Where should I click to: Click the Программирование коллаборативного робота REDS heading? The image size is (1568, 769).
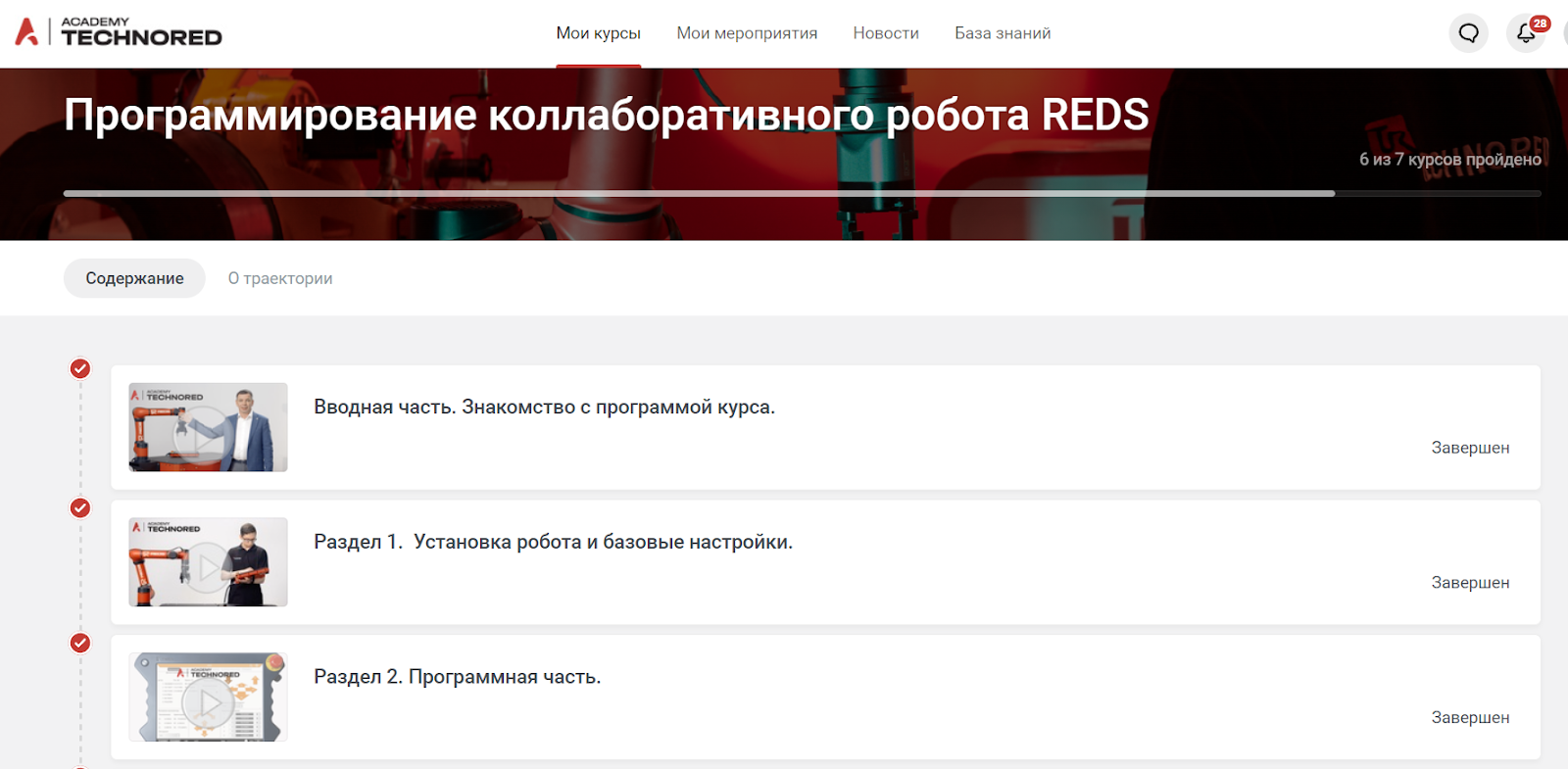(x=606, y=116)
